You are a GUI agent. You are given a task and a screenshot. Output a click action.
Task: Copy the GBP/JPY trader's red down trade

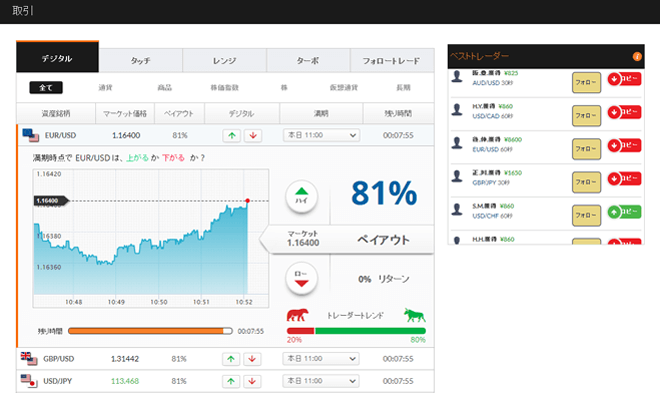pos(624,179)
